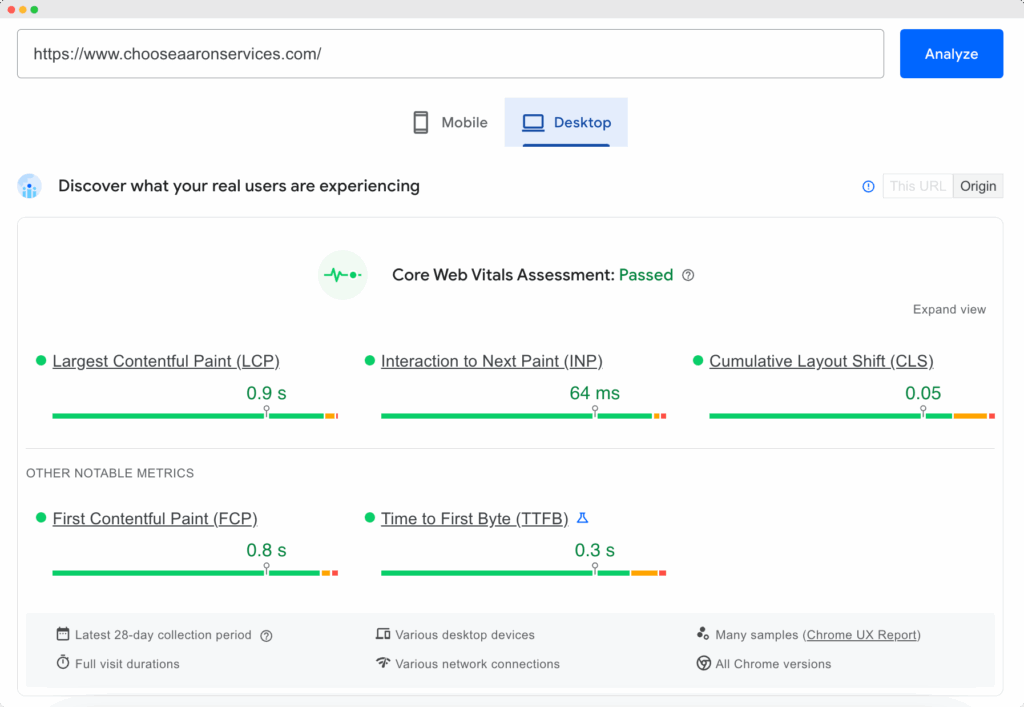Click the network connections signal icon
Screen dimensions: 1024x707
(x=384, y=664)
